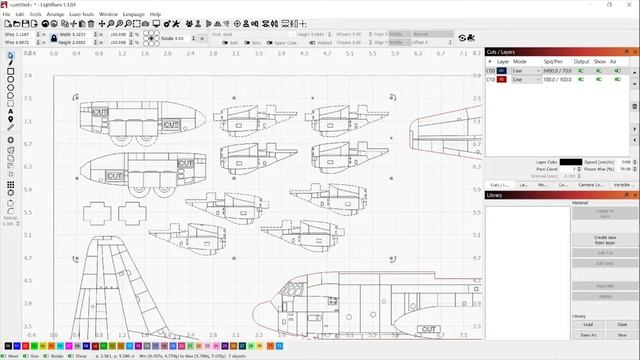640x360 pixels.
Task: Toggle Output for layer C10
Action: pos(581,79)
